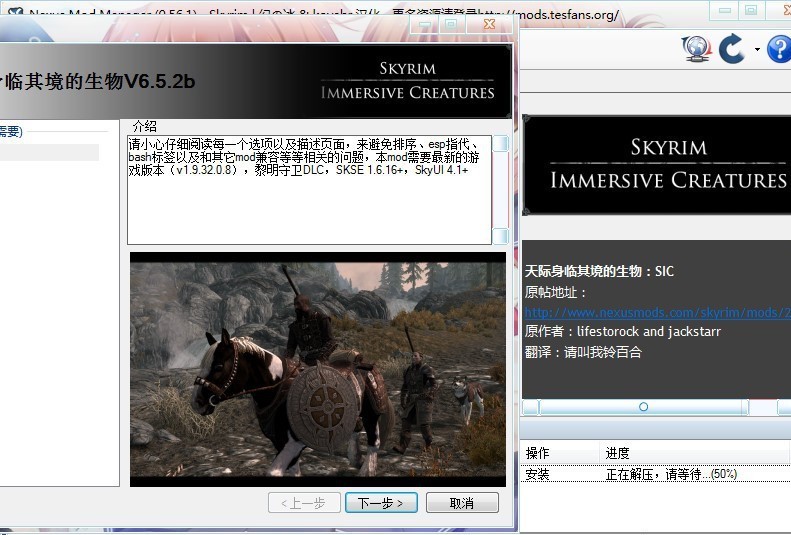Expand the dropdown arrow beside the refresh icon
The width and height of the screenshot is (791, 535).
tap(757, 49)
